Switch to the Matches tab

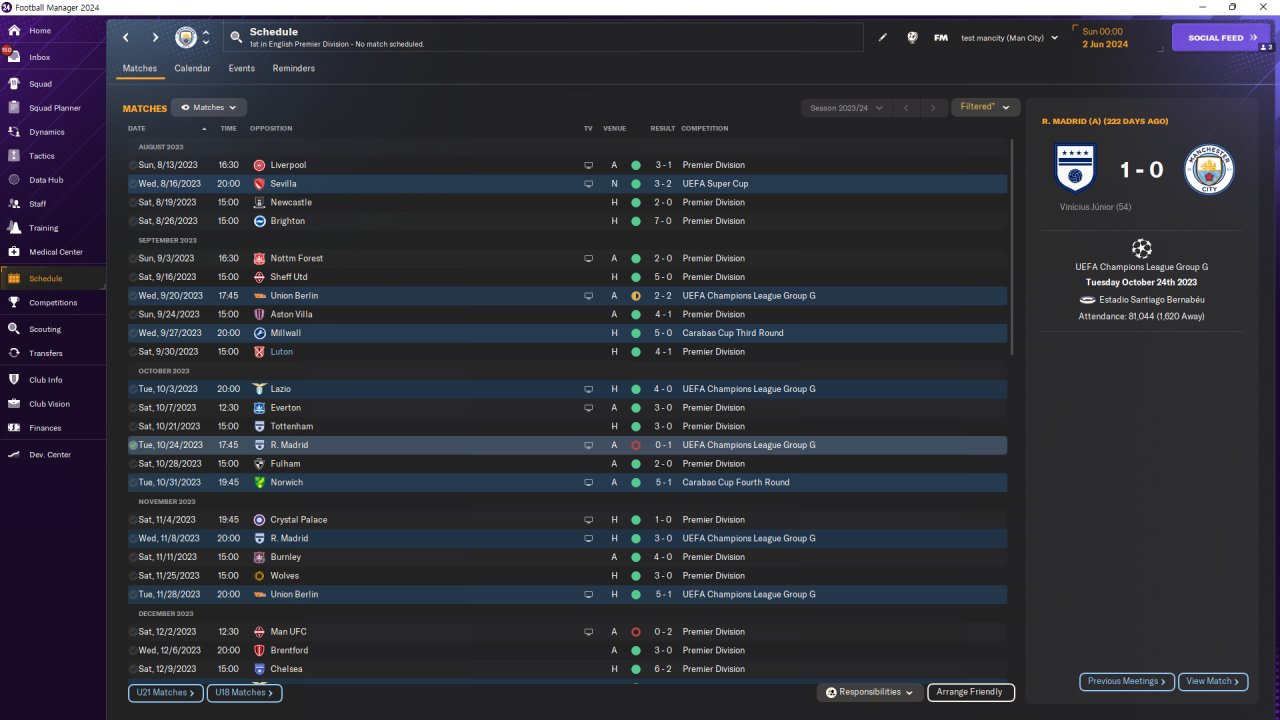point(140,69)
